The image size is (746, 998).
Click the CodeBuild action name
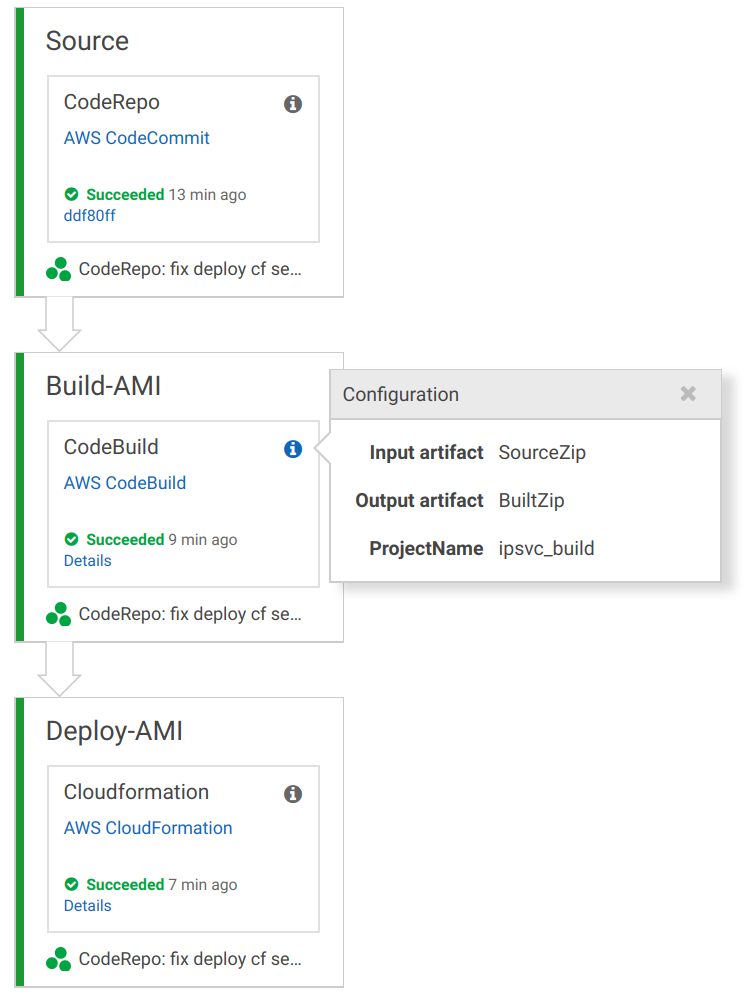(x=111, y=447)
